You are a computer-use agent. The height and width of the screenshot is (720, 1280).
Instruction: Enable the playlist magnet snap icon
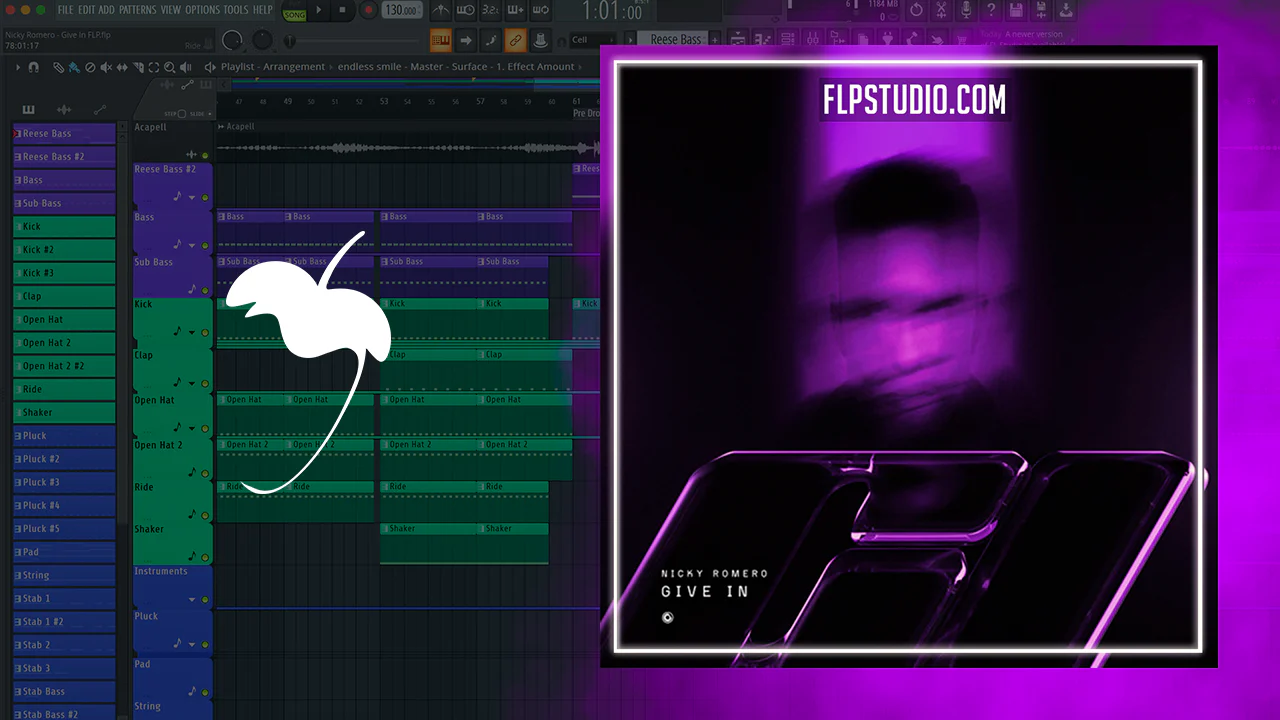click(33, 67)
